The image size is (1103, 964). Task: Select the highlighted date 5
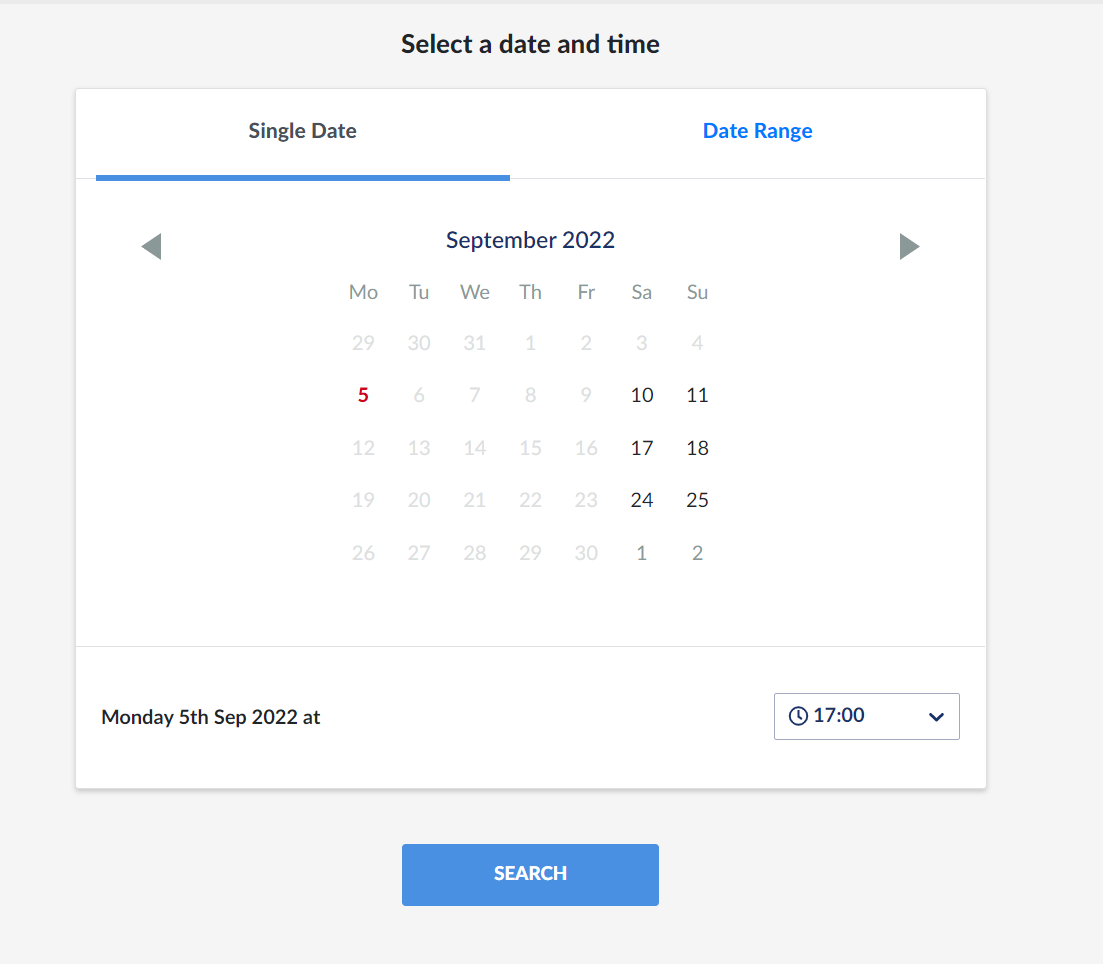[363, 395]
